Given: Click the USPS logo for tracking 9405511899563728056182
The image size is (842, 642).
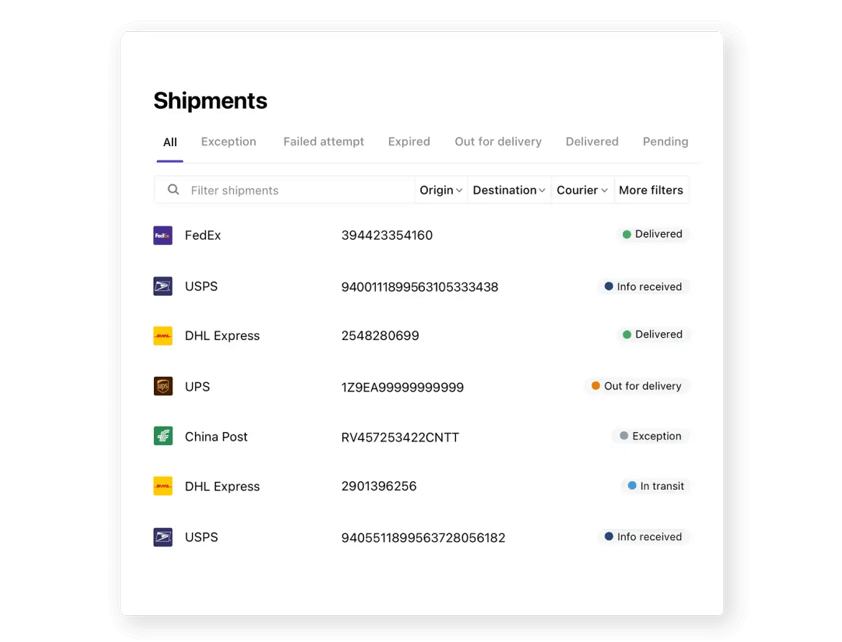Looking at the screenshot, I should click(162, 537).
